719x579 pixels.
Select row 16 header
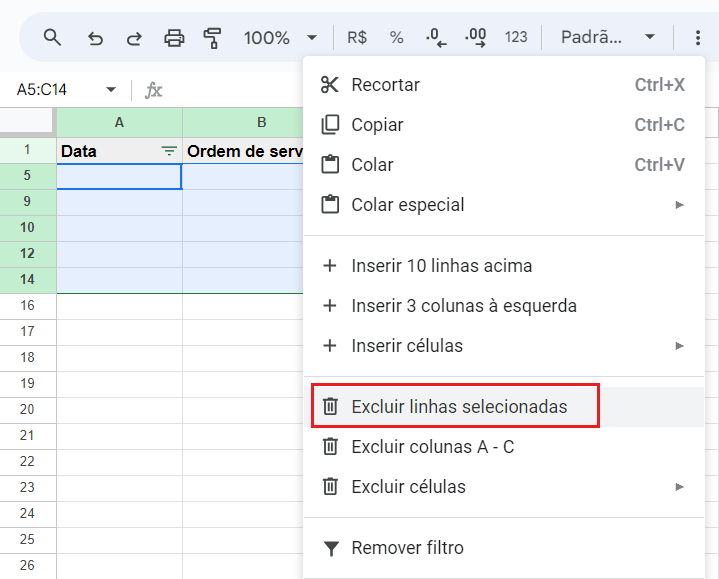point(28,305)
